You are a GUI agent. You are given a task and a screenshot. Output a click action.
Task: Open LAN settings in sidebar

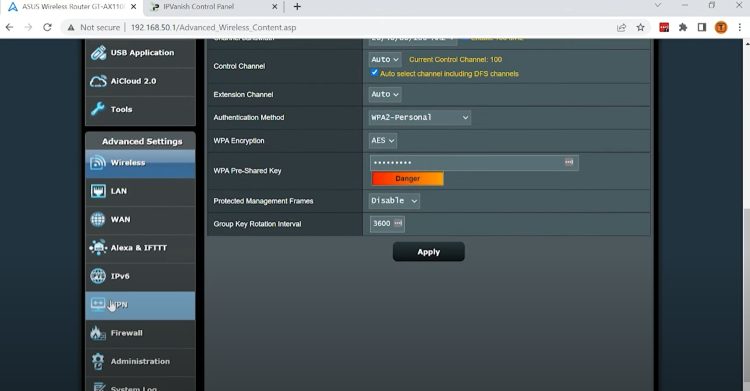tap(140, 191)
